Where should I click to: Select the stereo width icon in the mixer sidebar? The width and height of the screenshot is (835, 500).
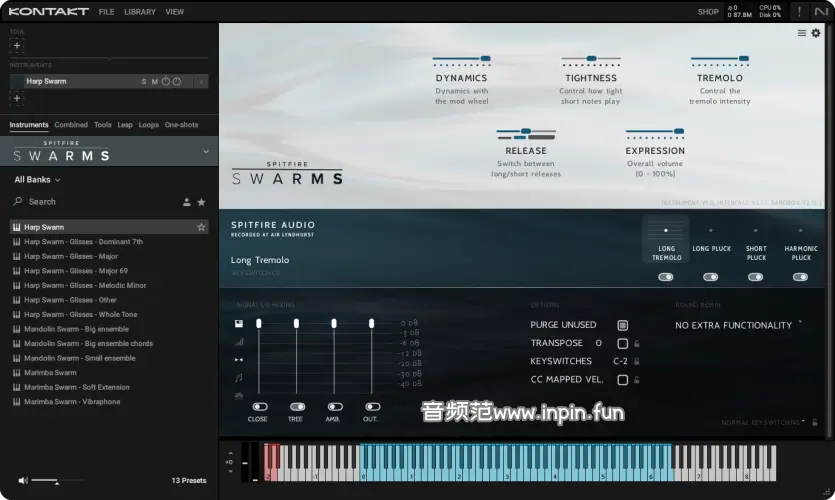tap(239, 360)
